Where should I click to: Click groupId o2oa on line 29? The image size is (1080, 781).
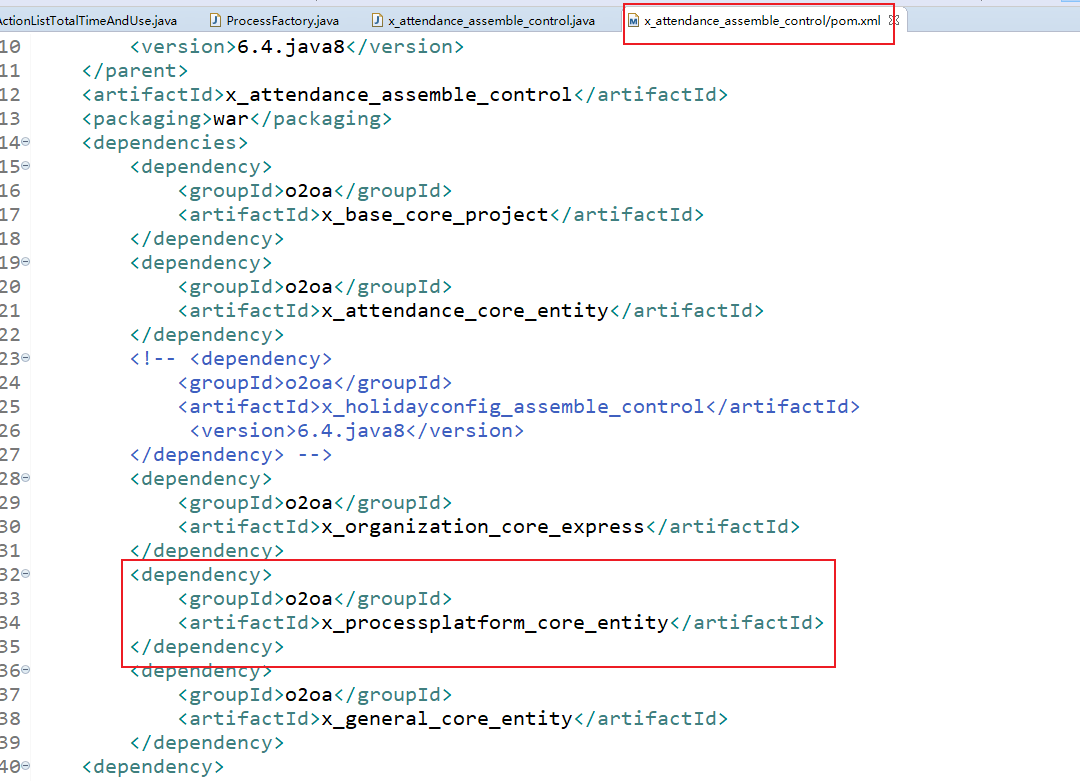(315, 503)
